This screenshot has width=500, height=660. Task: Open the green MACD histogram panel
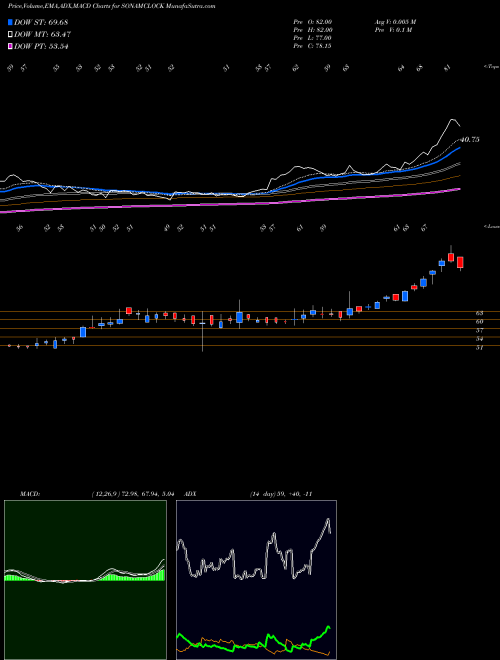pyautogui.click(x=85, y=580)
